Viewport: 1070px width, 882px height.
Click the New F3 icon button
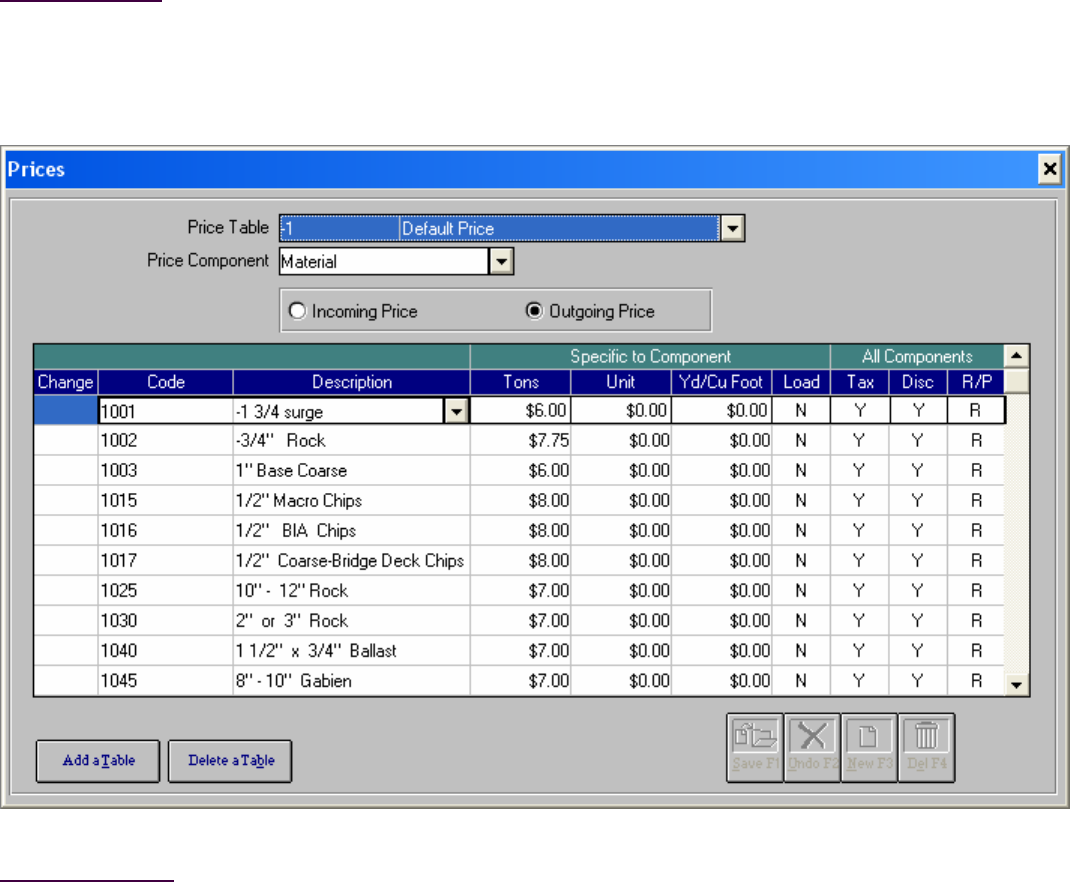pyautogui.click(x=869, y=746)
